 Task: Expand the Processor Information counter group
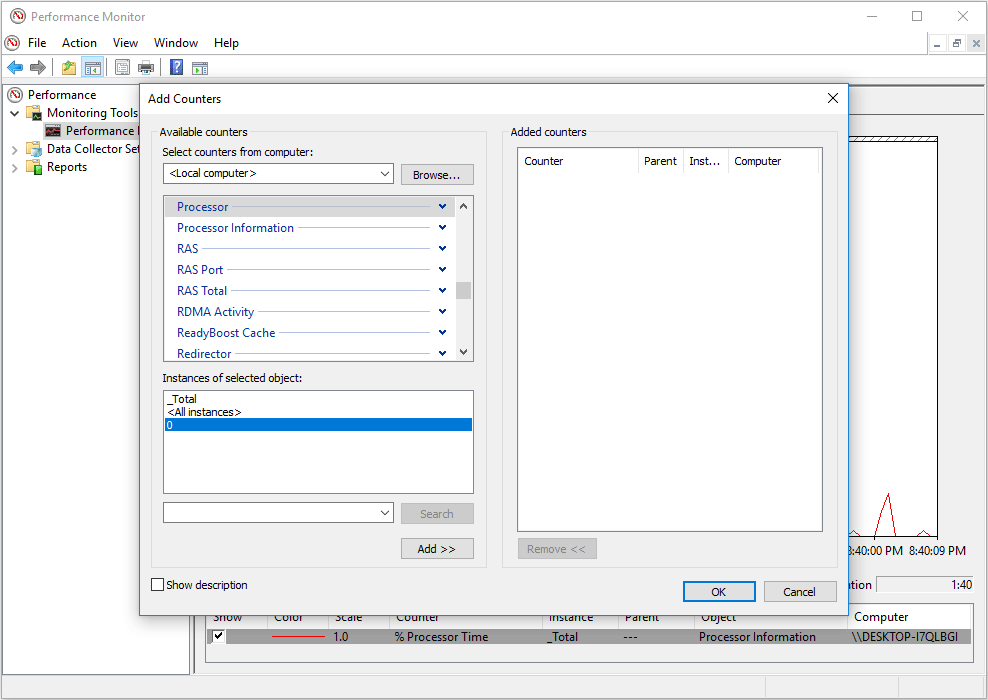pyautogui.click(x=442, y=227)
